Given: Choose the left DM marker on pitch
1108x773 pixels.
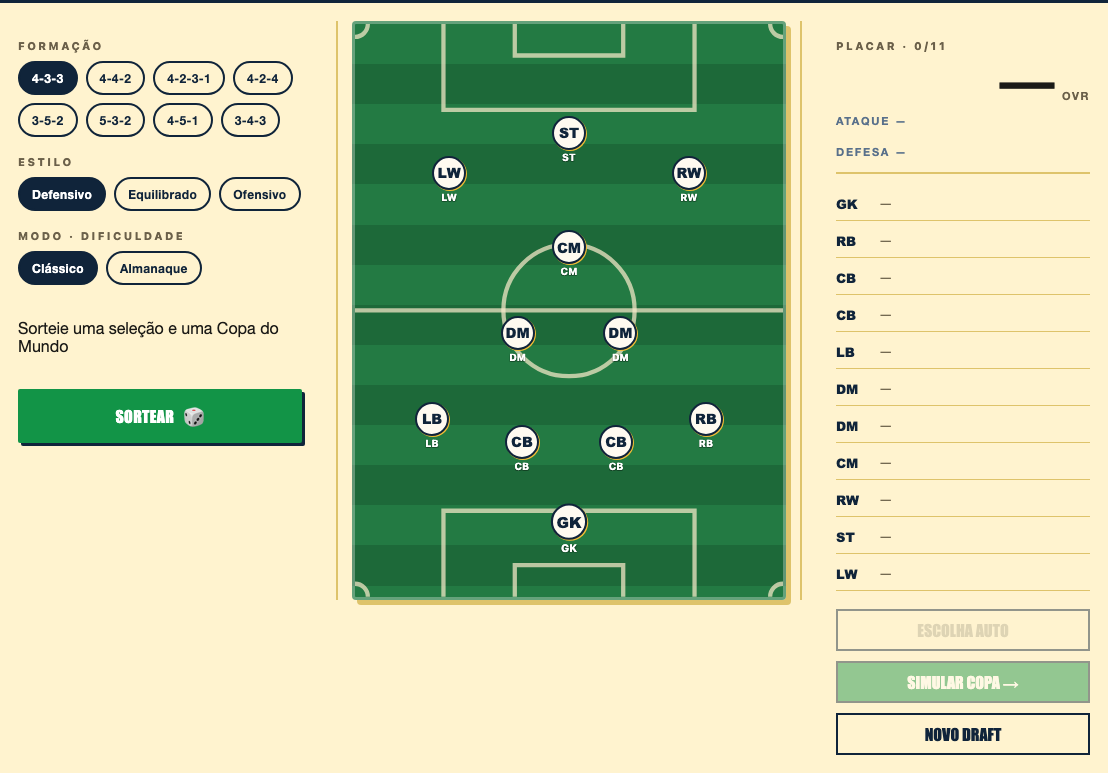Looking at the screenshot, I should pyautogui.click(x=517, y=334).
